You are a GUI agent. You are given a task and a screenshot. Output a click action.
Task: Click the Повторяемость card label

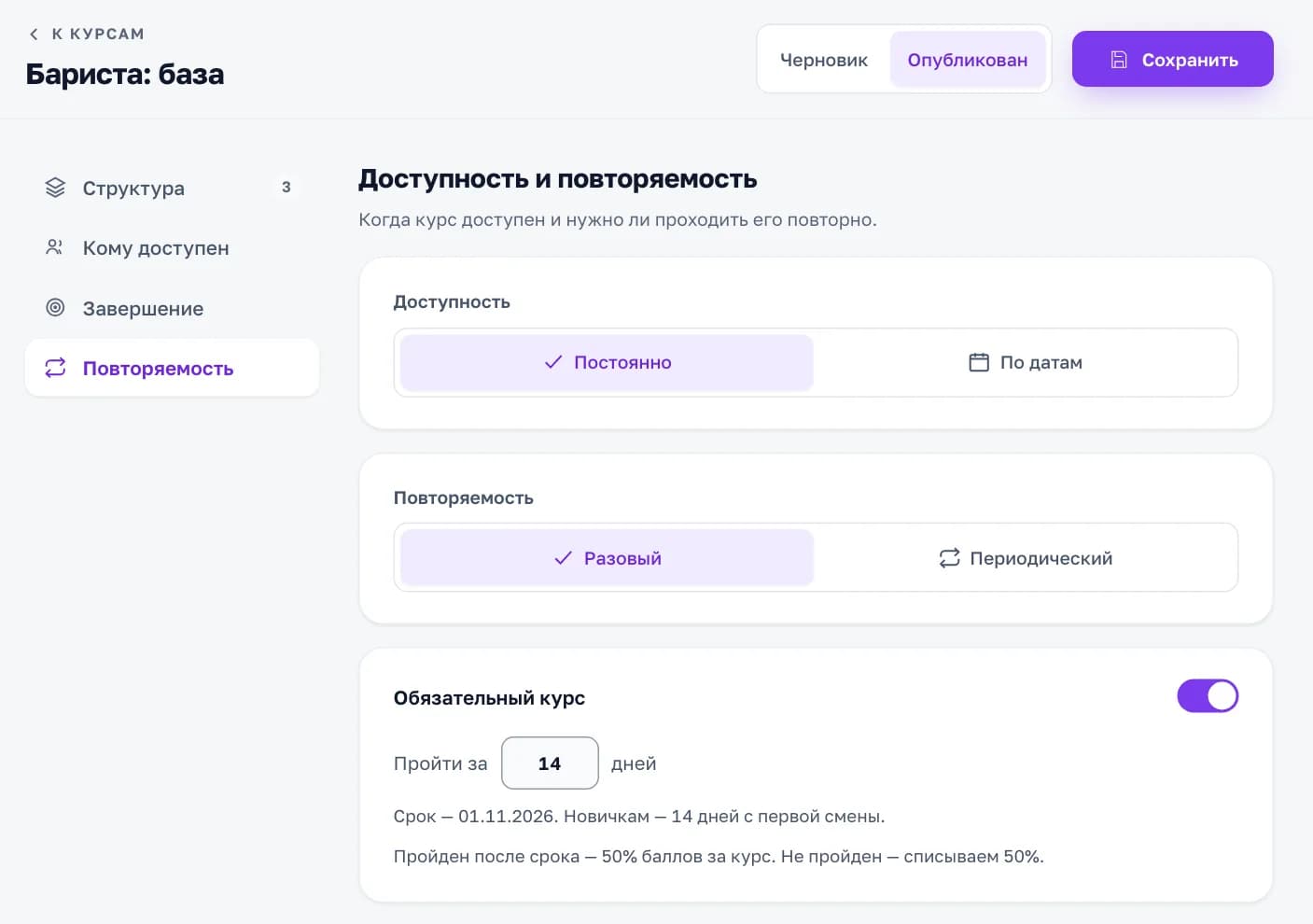tap(464, 498)
